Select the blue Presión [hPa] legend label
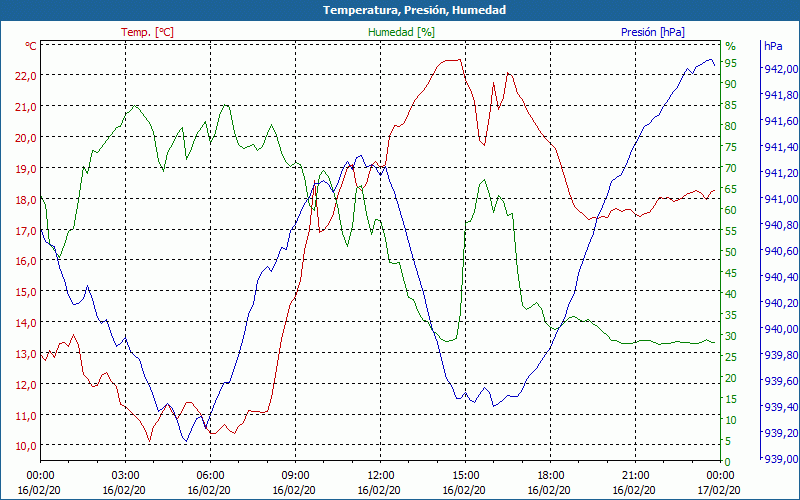This screenshot has width=800, height=500. coord(653,32)
